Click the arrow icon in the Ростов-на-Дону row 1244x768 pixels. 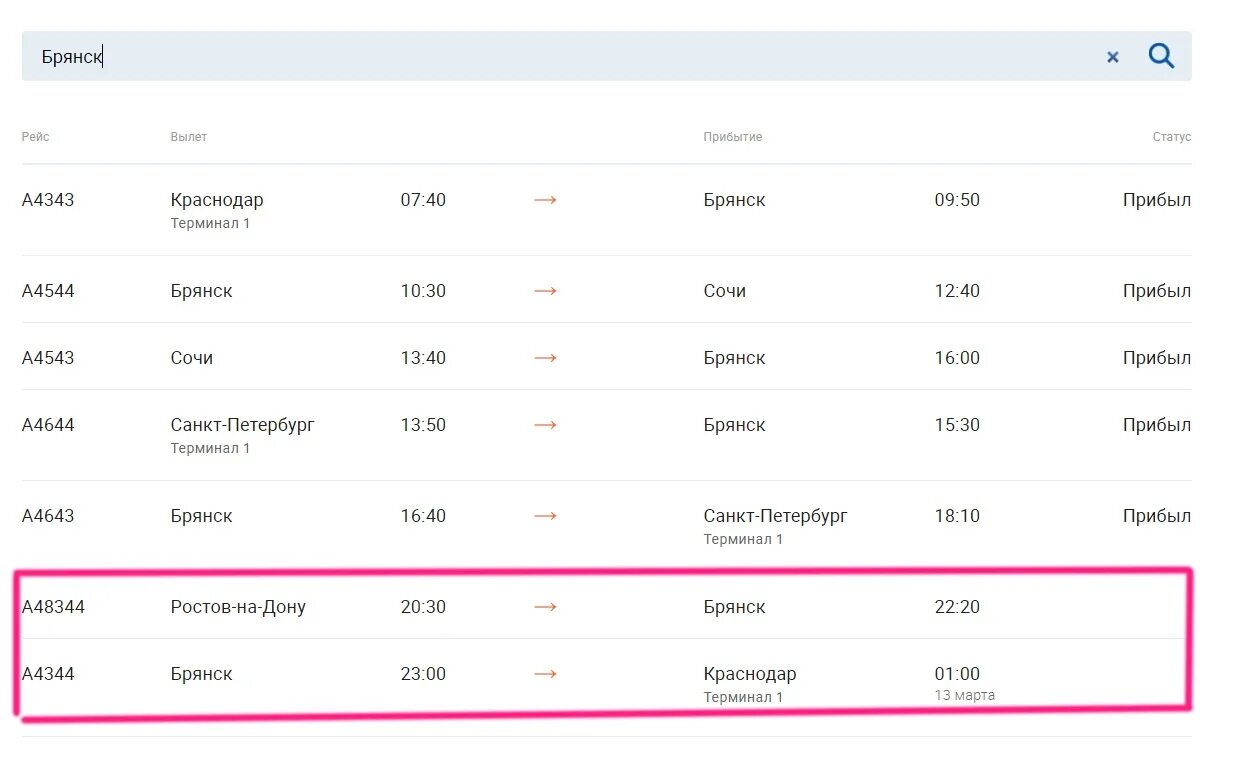545,607
